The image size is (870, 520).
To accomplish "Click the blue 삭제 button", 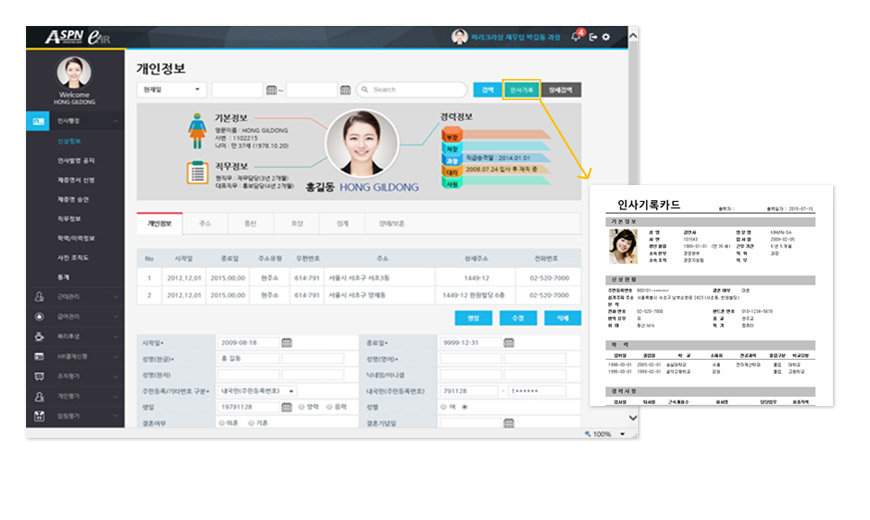I will tap(562, 318).
